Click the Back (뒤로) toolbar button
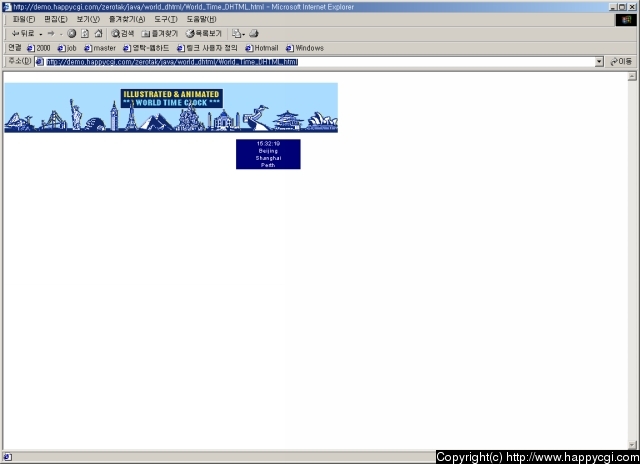640x464 pixels. click(23, 33)
